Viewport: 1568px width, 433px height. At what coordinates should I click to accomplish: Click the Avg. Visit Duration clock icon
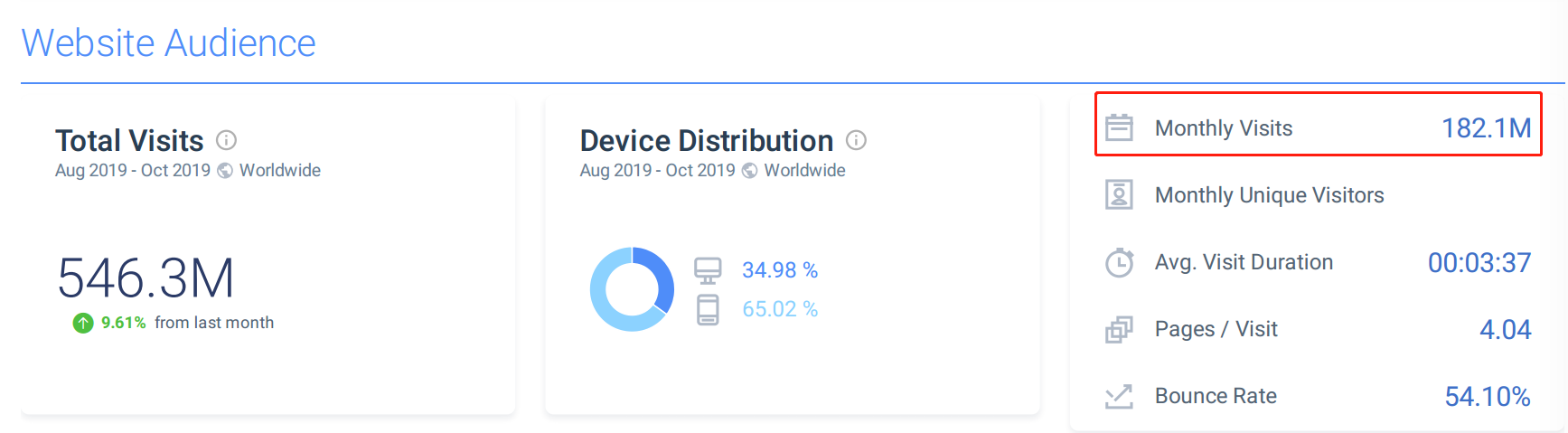click(x=1119, y=262)
